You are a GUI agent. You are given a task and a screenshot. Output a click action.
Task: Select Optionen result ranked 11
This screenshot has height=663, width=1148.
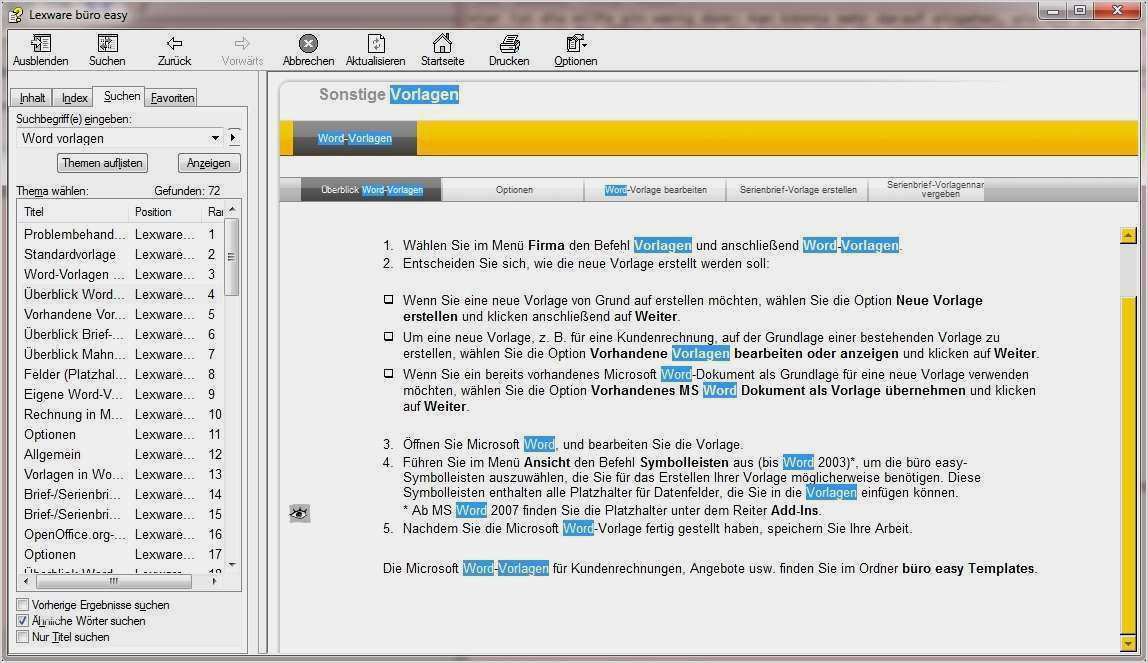pyautogui.click(x=122, y=435)
